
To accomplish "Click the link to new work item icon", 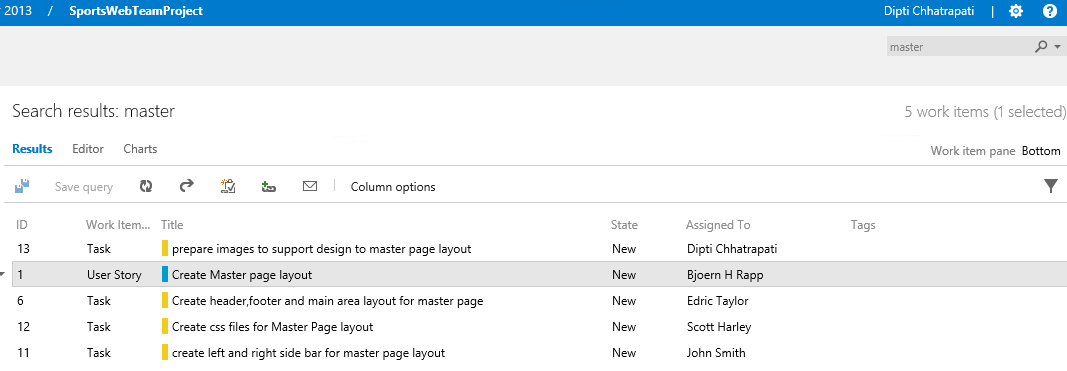I will click(268, 186).
